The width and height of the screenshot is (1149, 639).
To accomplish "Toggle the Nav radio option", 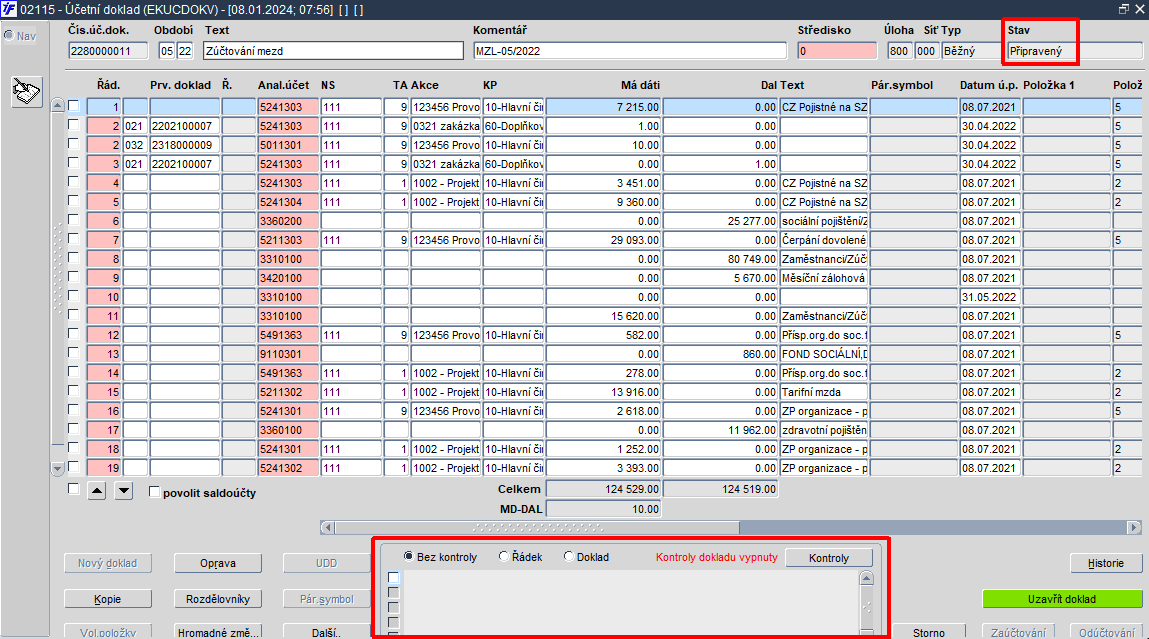I will click(9, 35).
